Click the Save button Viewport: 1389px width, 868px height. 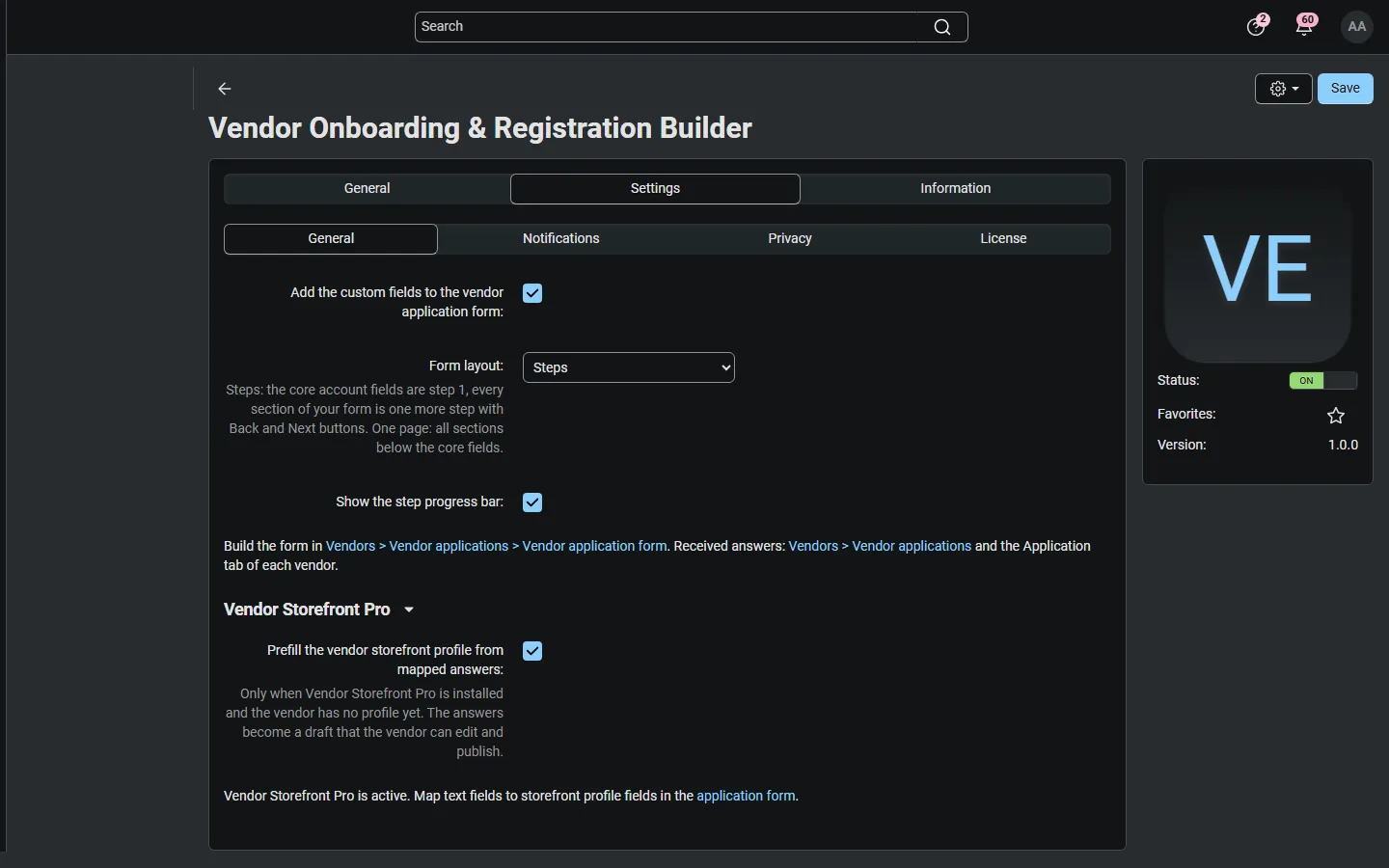click(x=1346, y=89)
